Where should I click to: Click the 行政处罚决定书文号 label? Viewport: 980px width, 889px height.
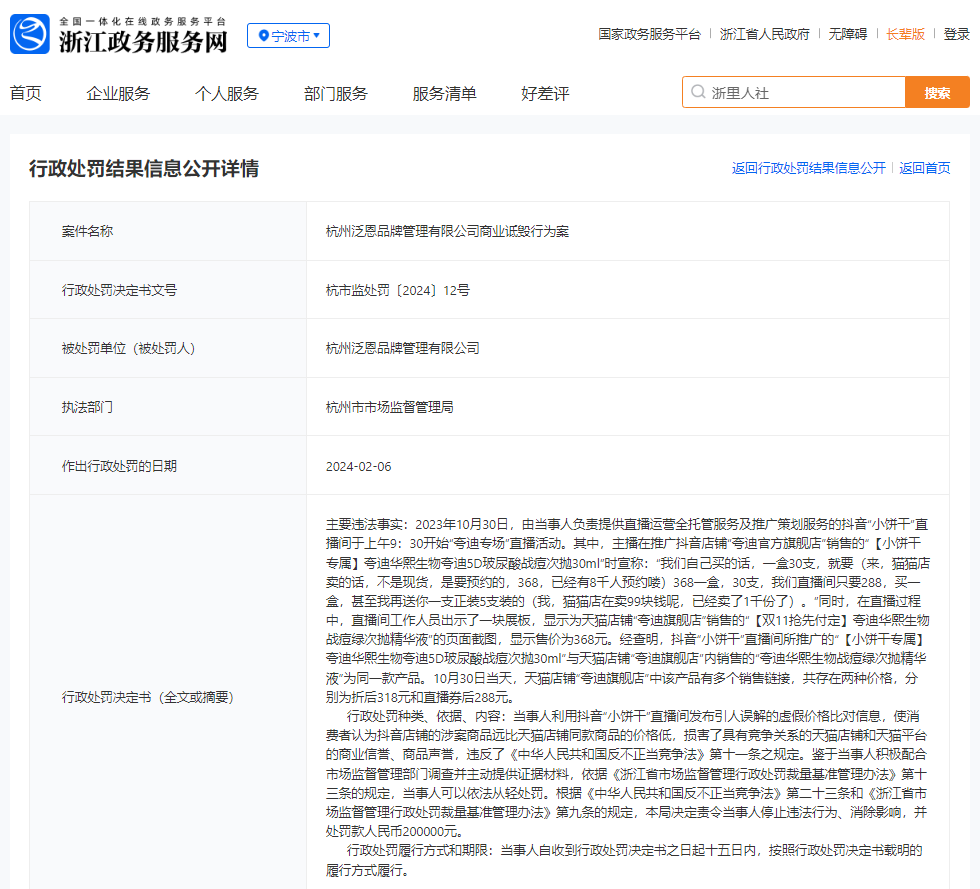[119, 290]
